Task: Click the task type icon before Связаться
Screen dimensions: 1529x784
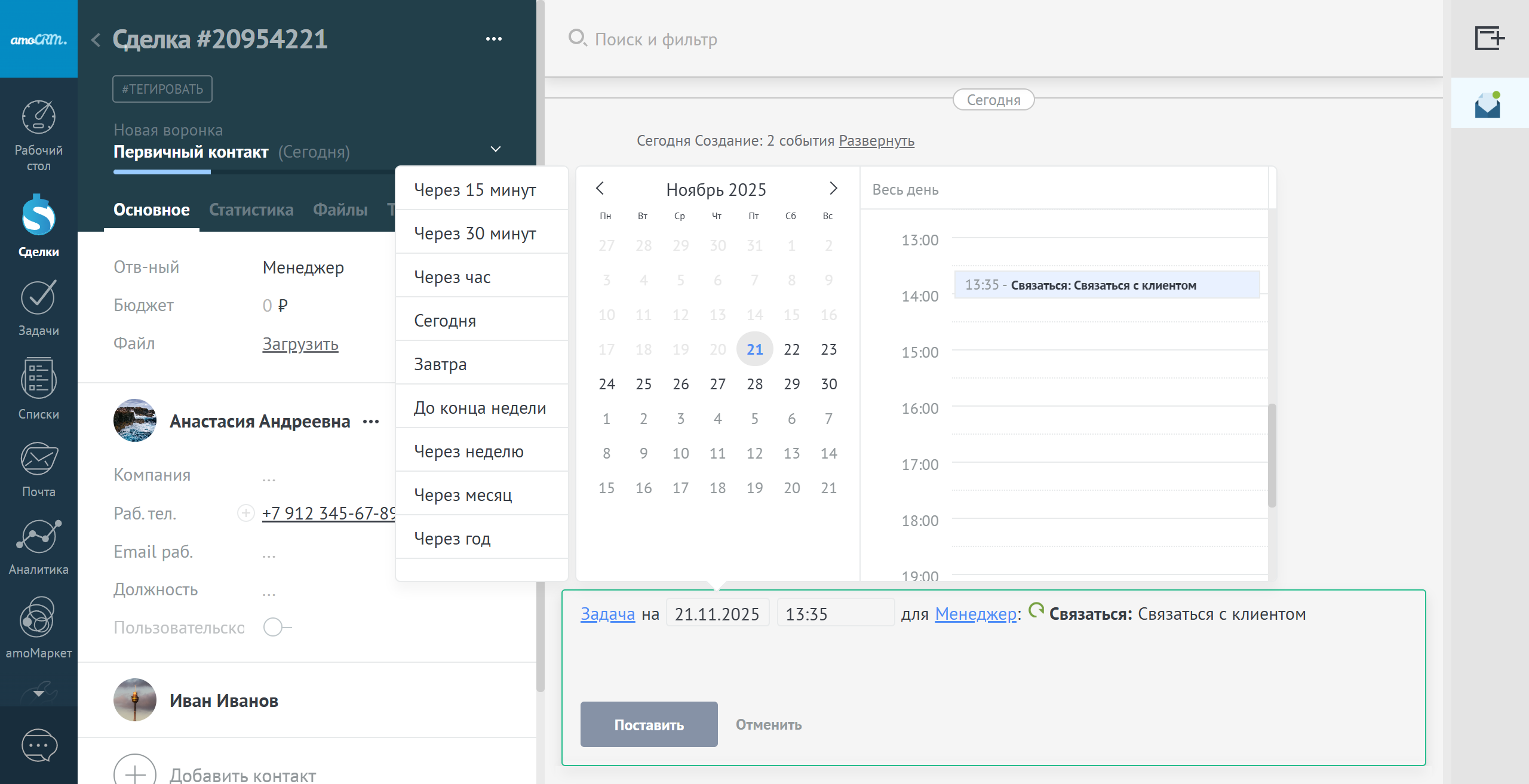Action: 1036,610
